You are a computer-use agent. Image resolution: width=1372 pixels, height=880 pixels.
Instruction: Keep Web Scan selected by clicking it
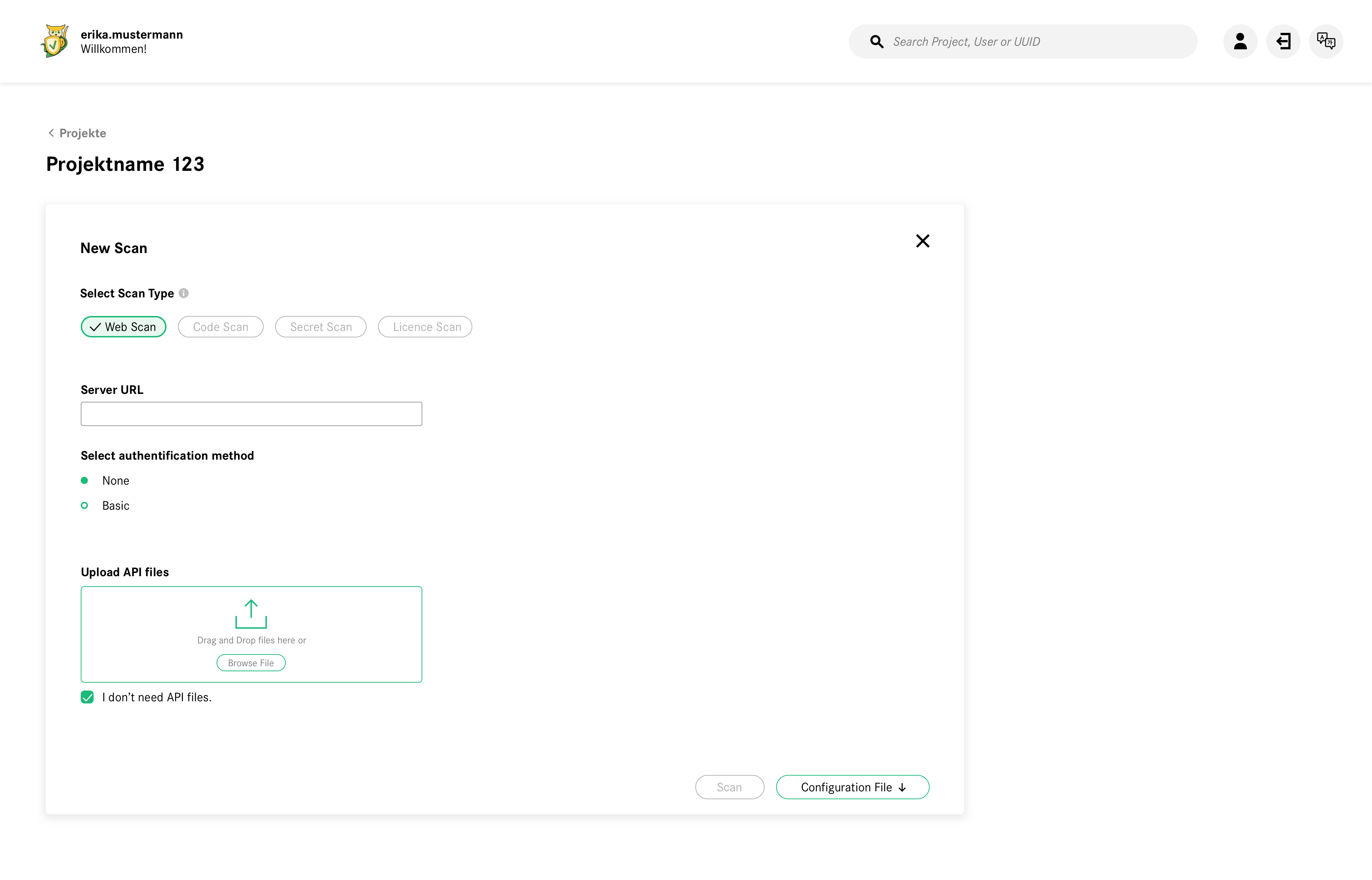point(123,326)
